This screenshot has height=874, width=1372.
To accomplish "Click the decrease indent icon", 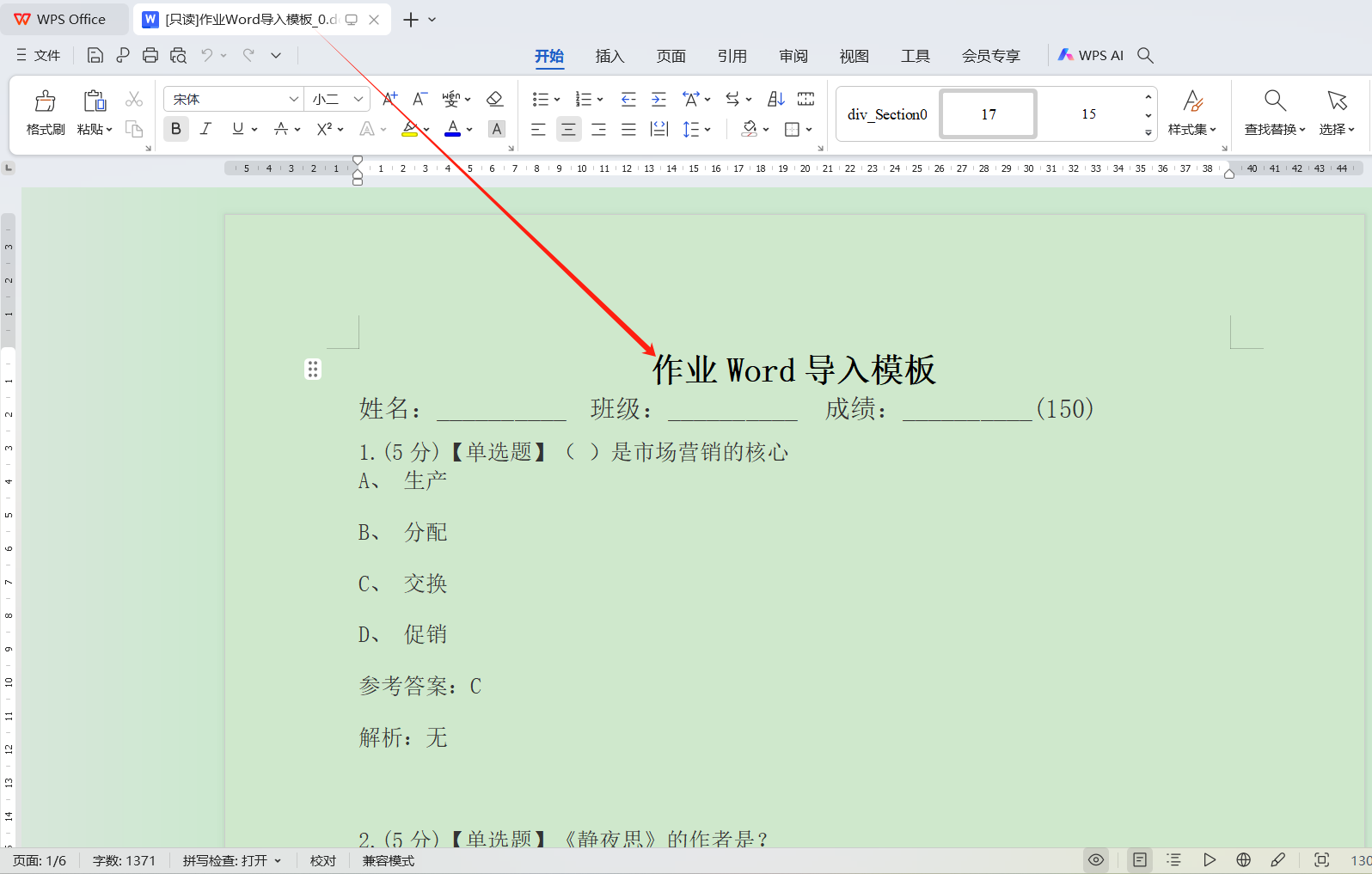I will click(x=628, y=100).
